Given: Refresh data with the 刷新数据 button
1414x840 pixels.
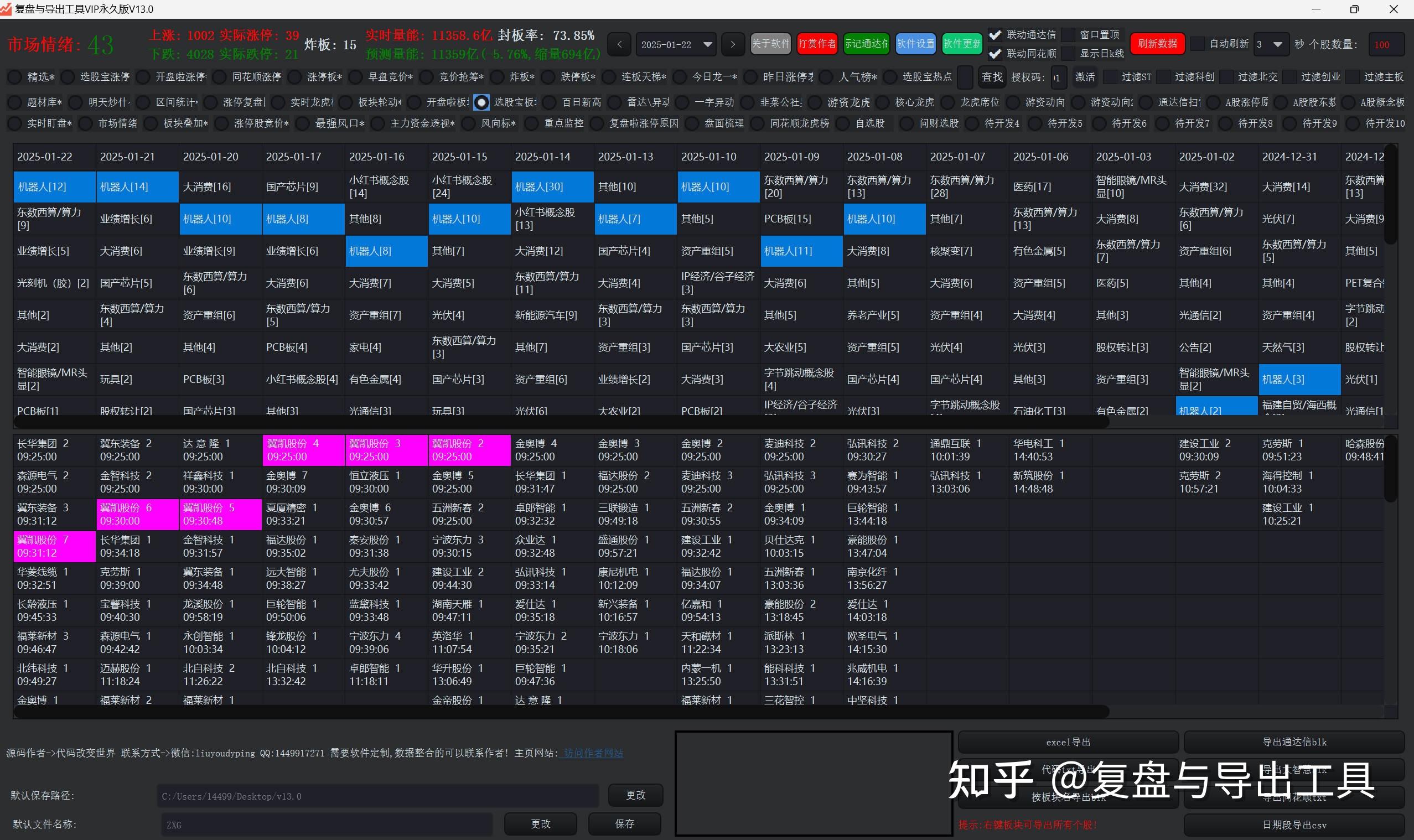Looking at the screenshot, I should [x=1156, y=44].
